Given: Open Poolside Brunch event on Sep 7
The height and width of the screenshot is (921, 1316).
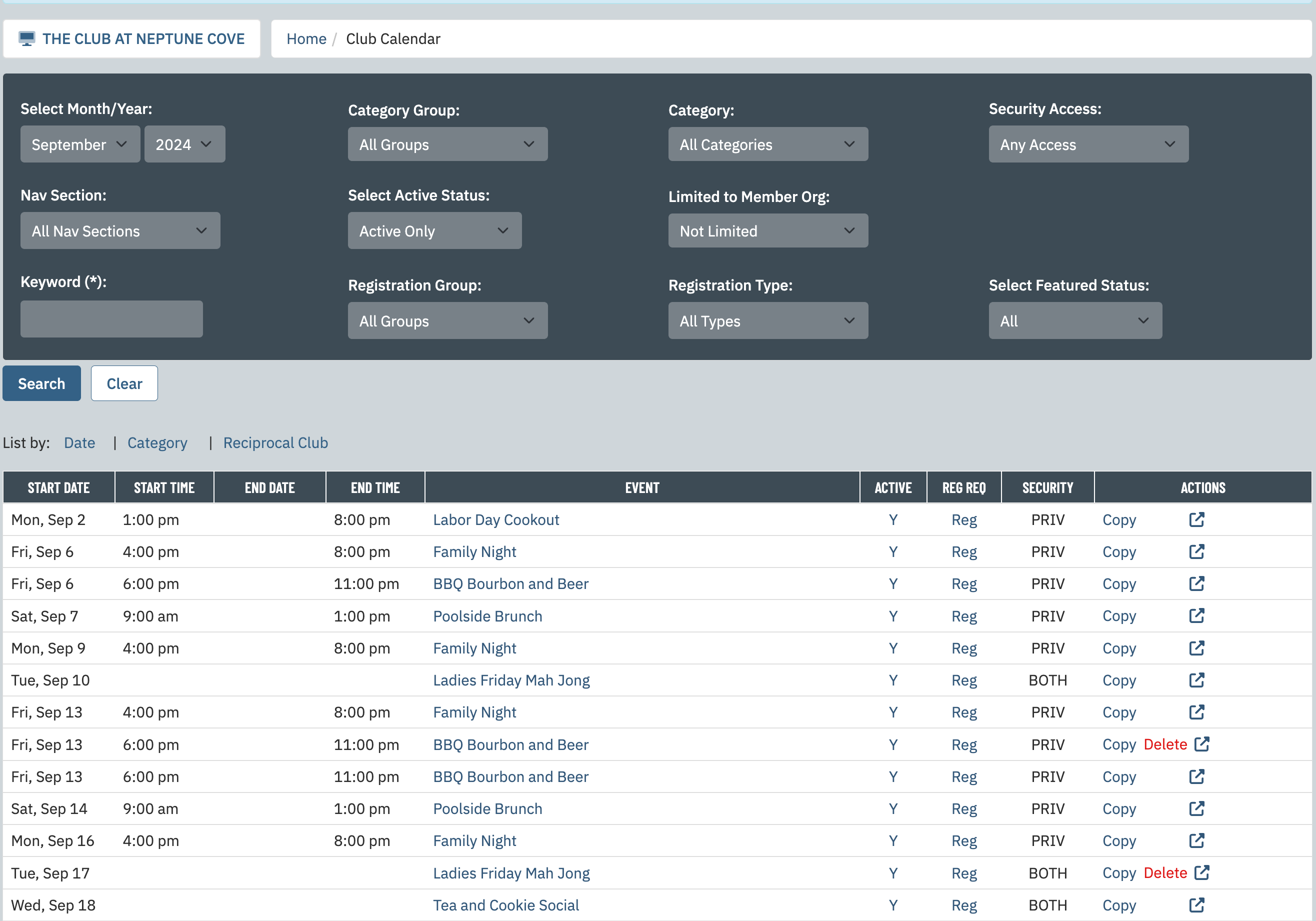Looking at the screenshot, I should pos(488,615).
